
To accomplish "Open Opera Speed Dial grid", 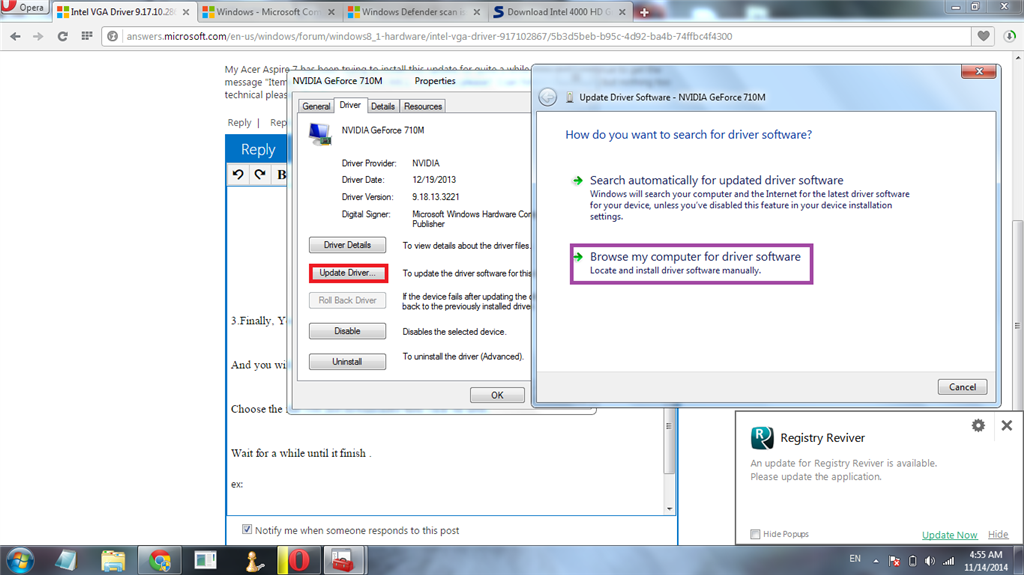I will [87, 36].
